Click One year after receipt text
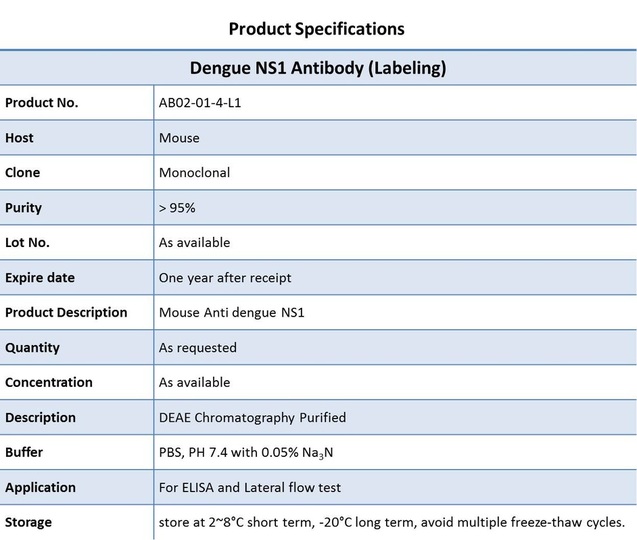This screenshot has width=637, height=540. (x=225, y=278)
